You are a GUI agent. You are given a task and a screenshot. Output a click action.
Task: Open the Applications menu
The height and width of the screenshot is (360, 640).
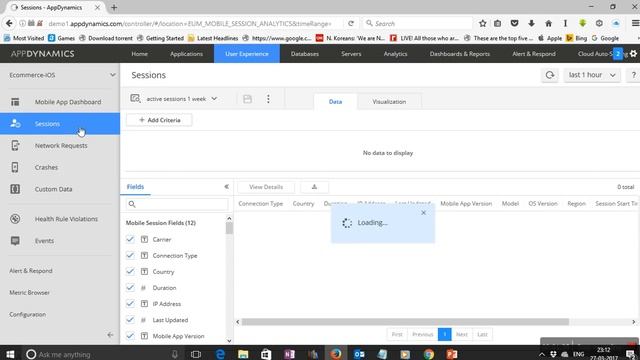tap(187, 54)
